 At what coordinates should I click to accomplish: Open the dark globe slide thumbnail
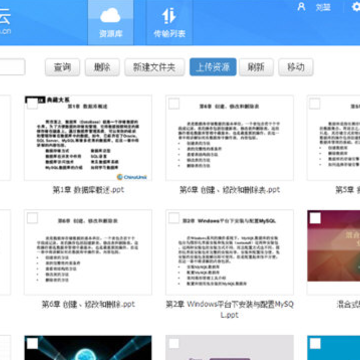[88, 348]
